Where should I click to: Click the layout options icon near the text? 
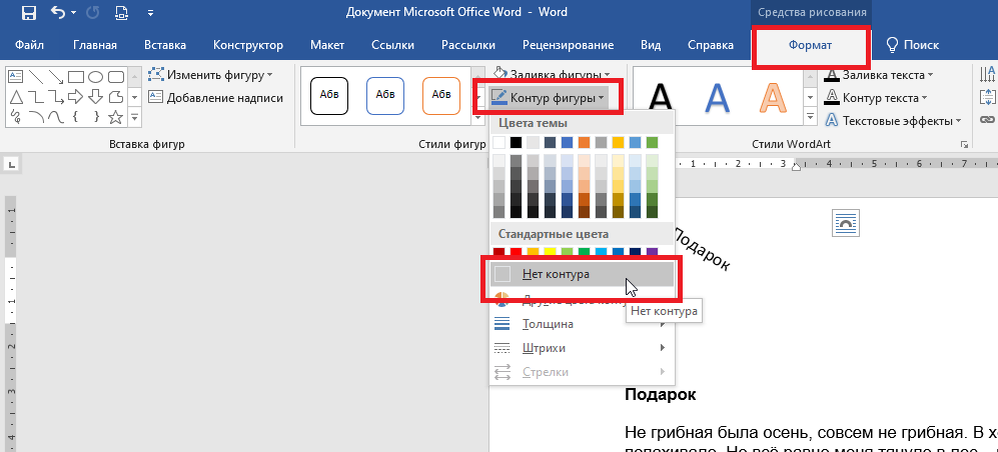(847, 222)
